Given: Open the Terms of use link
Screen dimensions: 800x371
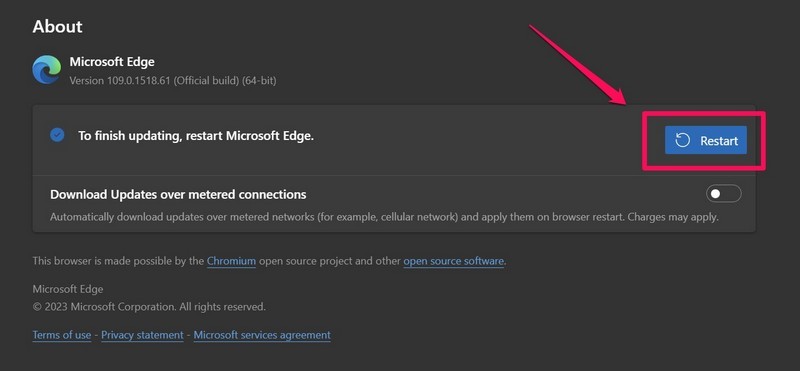Looking at the screenshot, I should click(x=62, y=335).
